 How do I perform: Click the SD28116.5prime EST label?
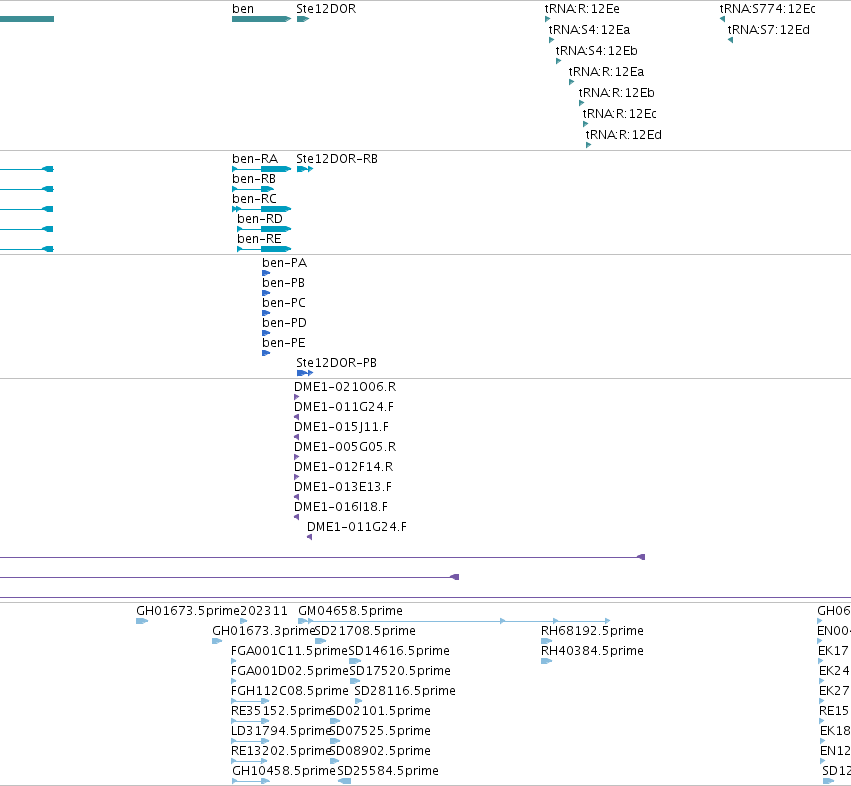pos(405,691)
